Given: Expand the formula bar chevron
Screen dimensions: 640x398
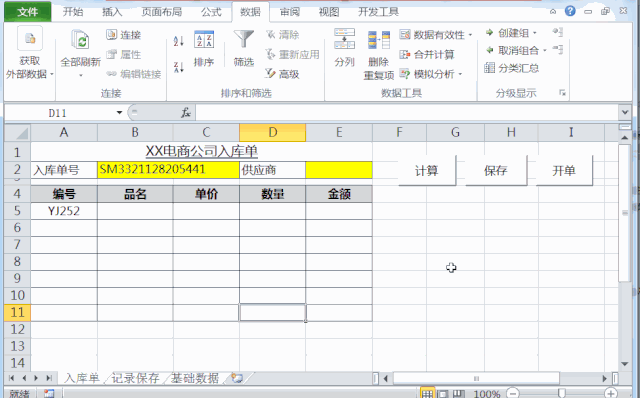Looking at the screenshot, I should pyautogui.click(x=625, y=112).
